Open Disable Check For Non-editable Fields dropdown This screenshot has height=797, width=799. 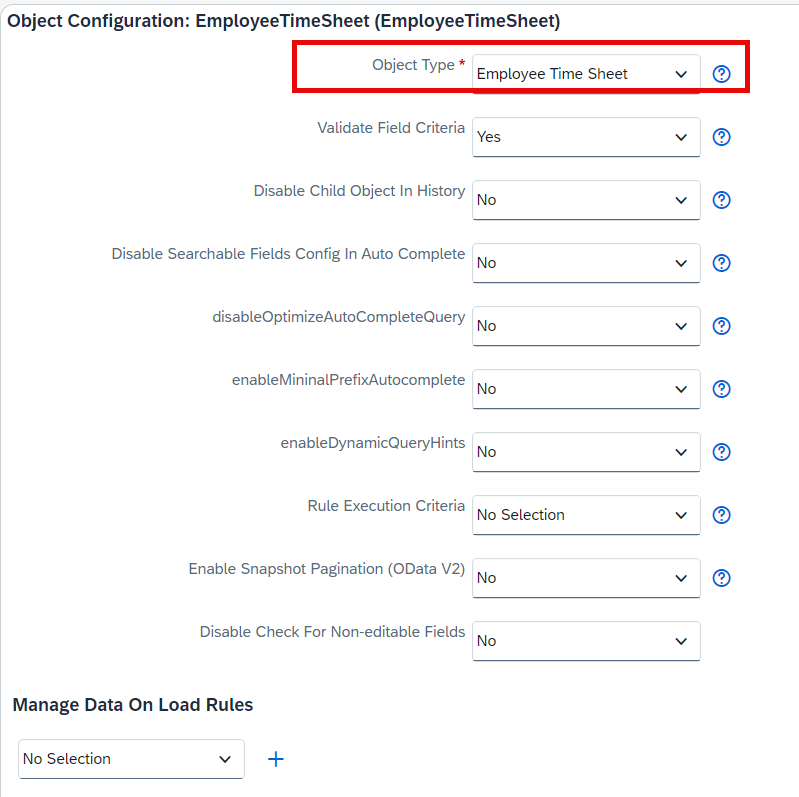pos(586,641)
